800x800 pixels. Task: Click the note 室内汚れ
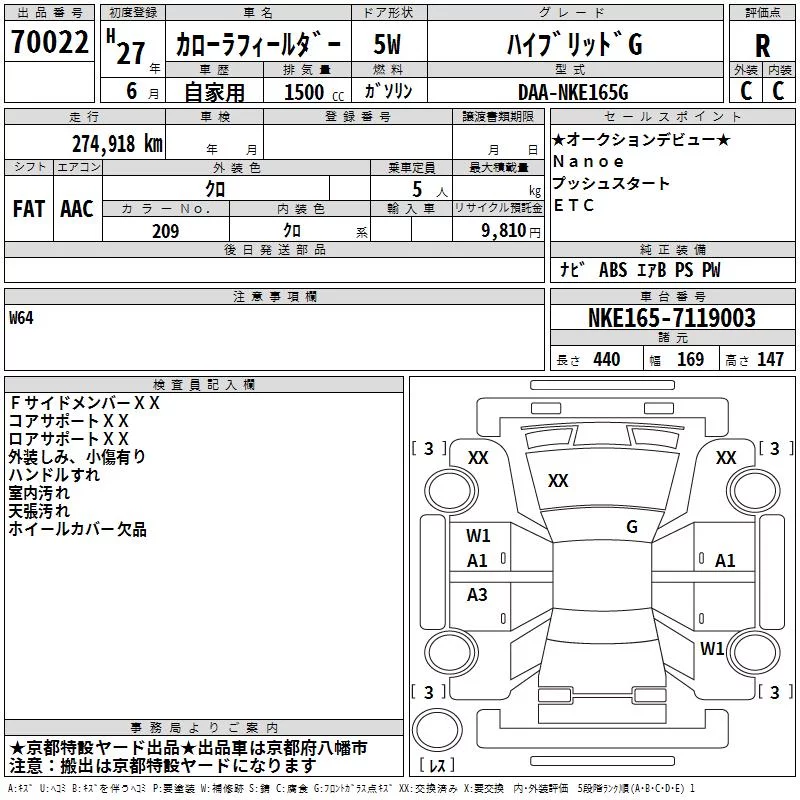[x=39, y=493]
